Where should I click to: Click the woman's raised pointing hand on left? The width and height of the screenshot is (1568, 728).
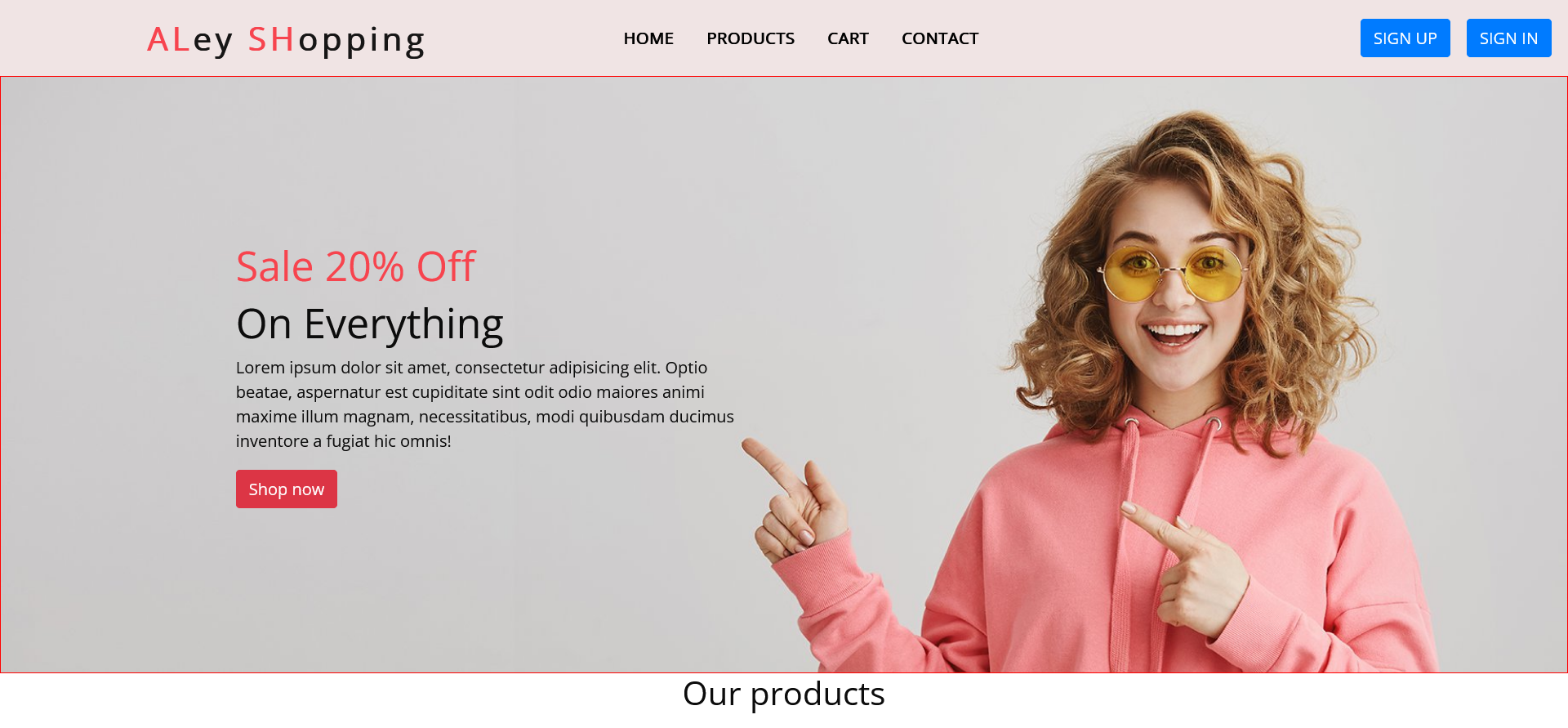click(796, 502)
